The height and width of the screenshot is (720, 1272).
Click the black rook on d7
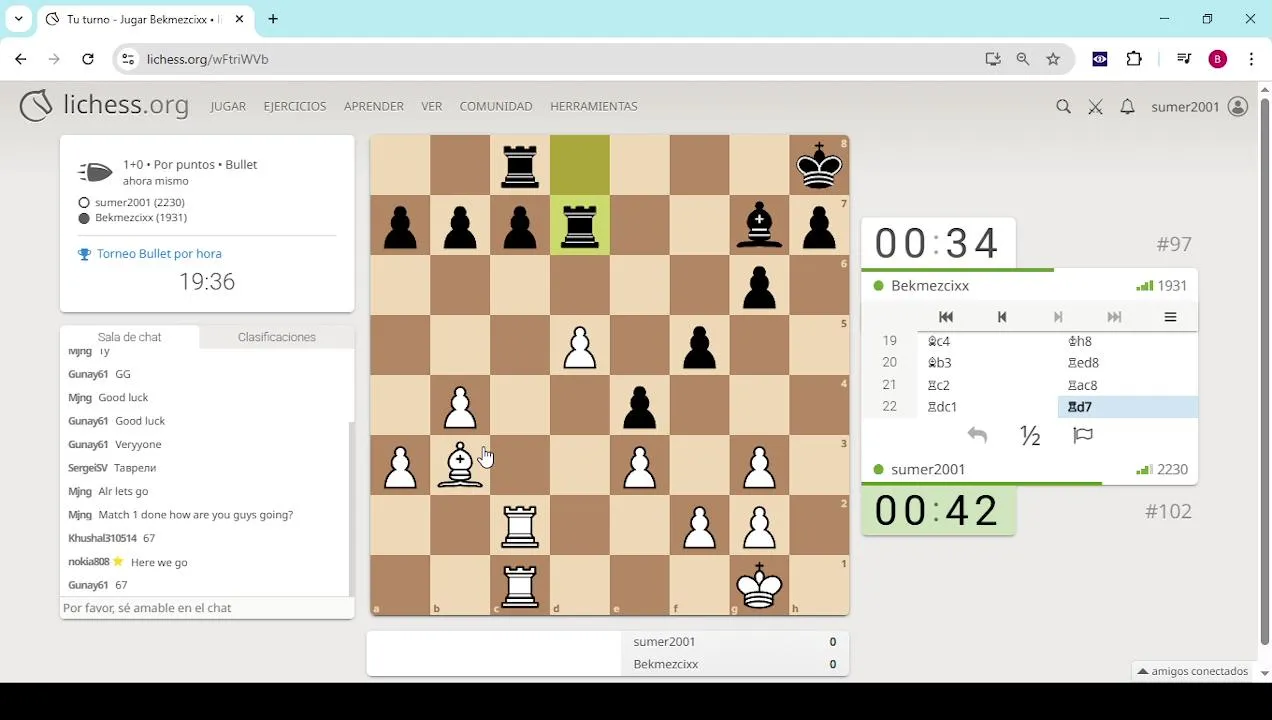click(580, 225)
